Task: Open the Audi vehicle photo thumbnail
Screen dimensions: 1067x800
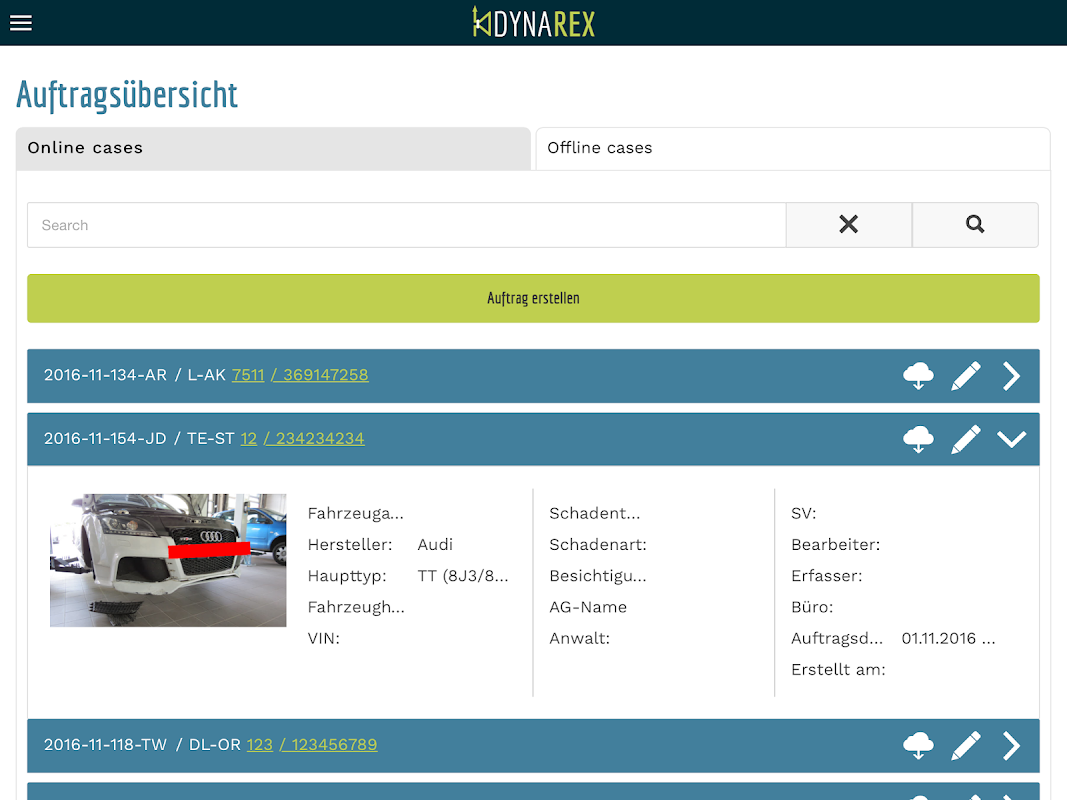Action: pyautogui.click(x=168, y=560)
